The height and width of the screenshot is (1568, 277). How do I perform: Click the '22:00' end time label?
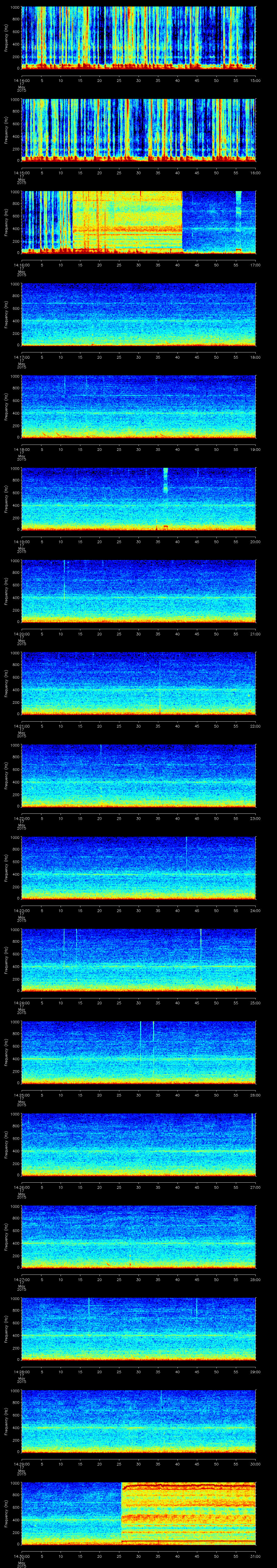point(256,726)
